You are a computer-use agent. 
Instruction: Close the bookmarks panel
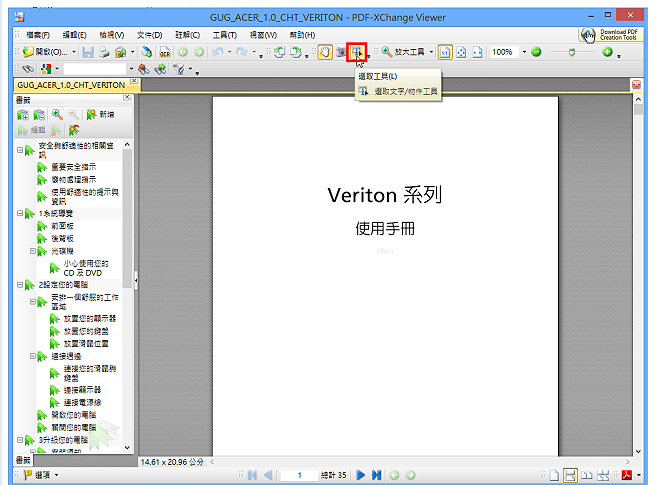point(127,97)
